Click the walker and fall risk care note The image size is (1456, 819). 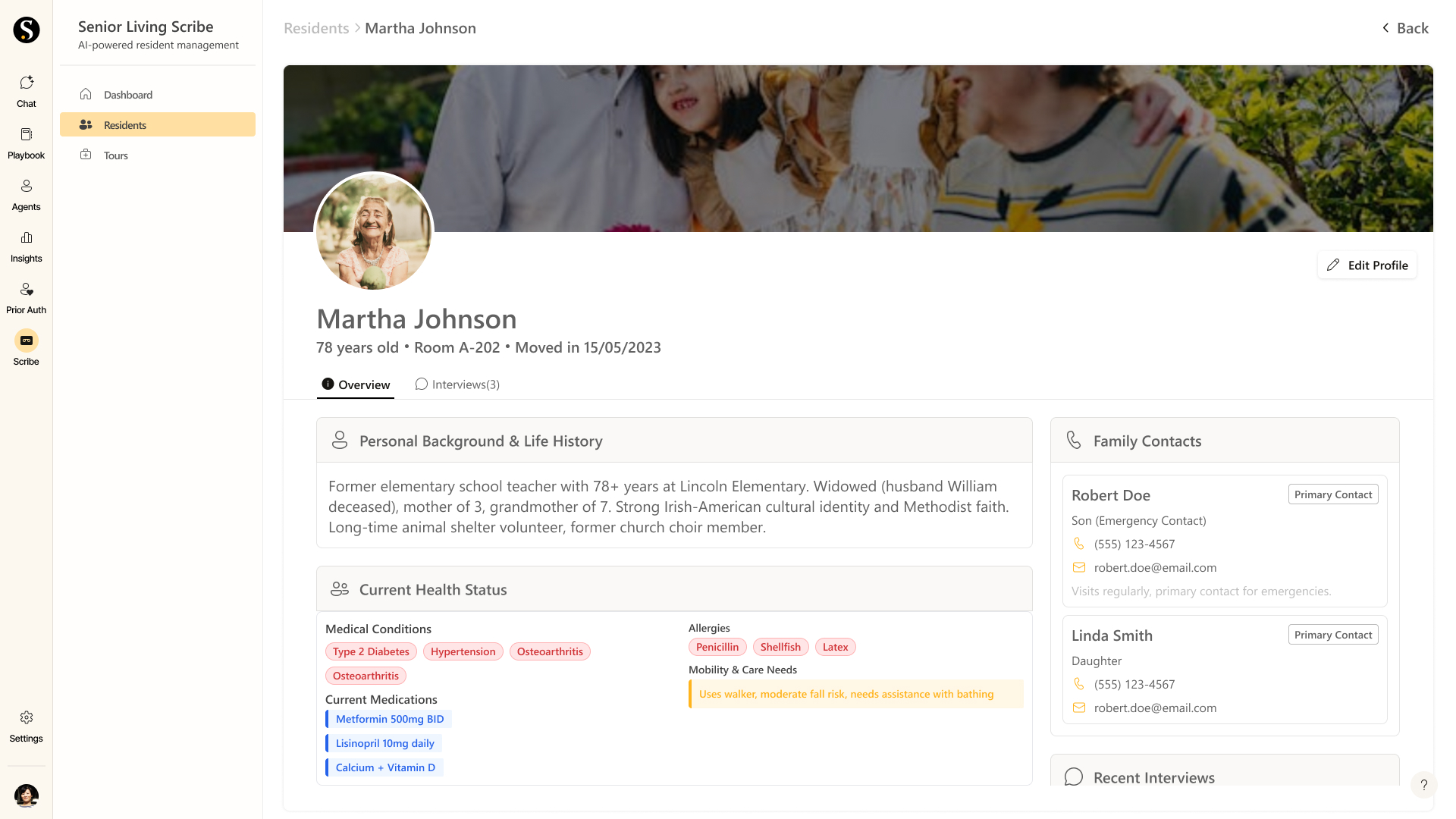[x=856, y=694]
